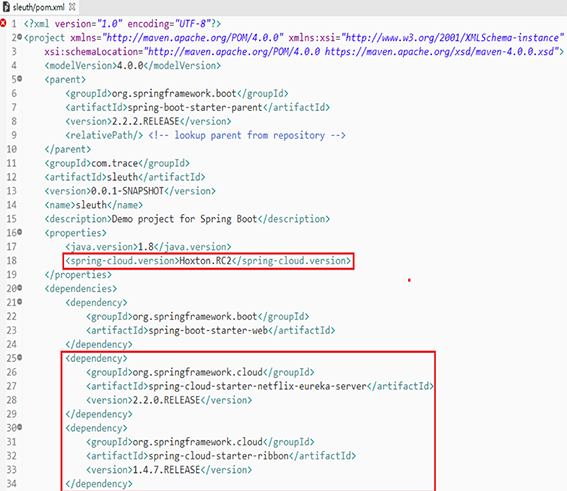Click the error marker on line 1
Image resolution: width=567 pixels, height=491 pixels.
[3, 24]
